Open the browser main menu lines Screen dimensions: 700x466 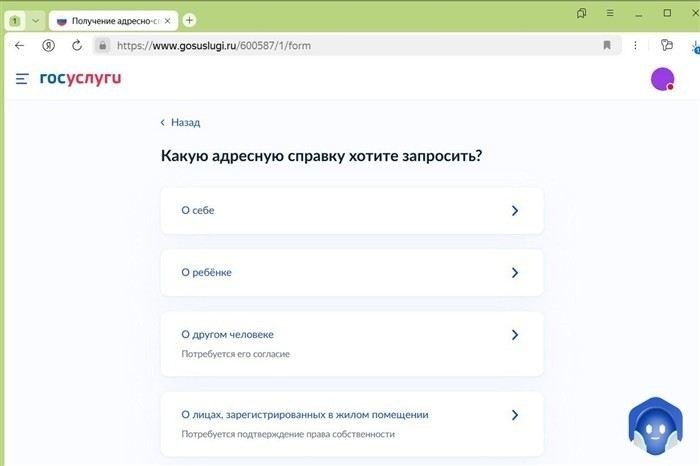[x=610, y=13]
